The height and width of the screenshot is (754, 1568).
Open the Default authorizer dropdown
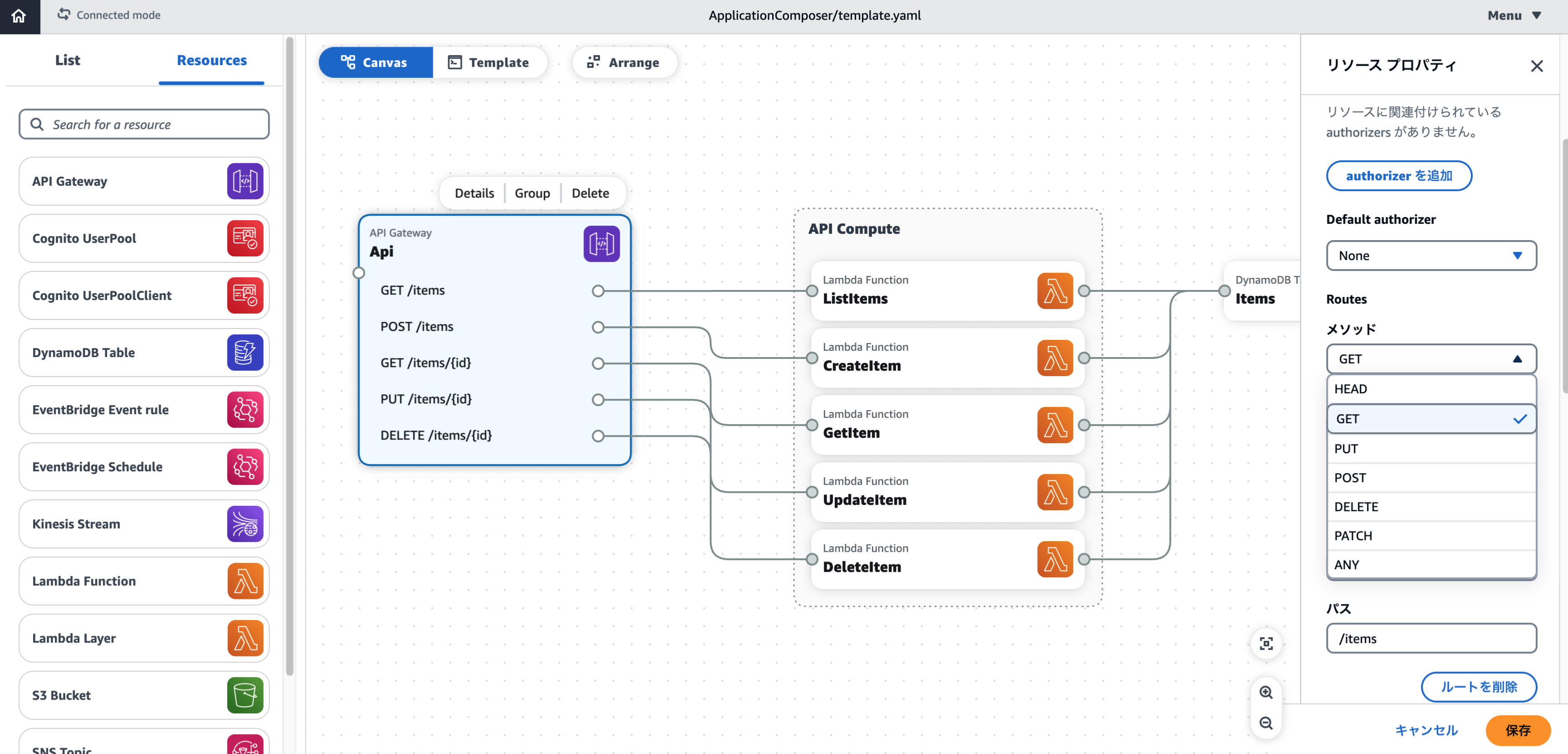(1431, 256)
